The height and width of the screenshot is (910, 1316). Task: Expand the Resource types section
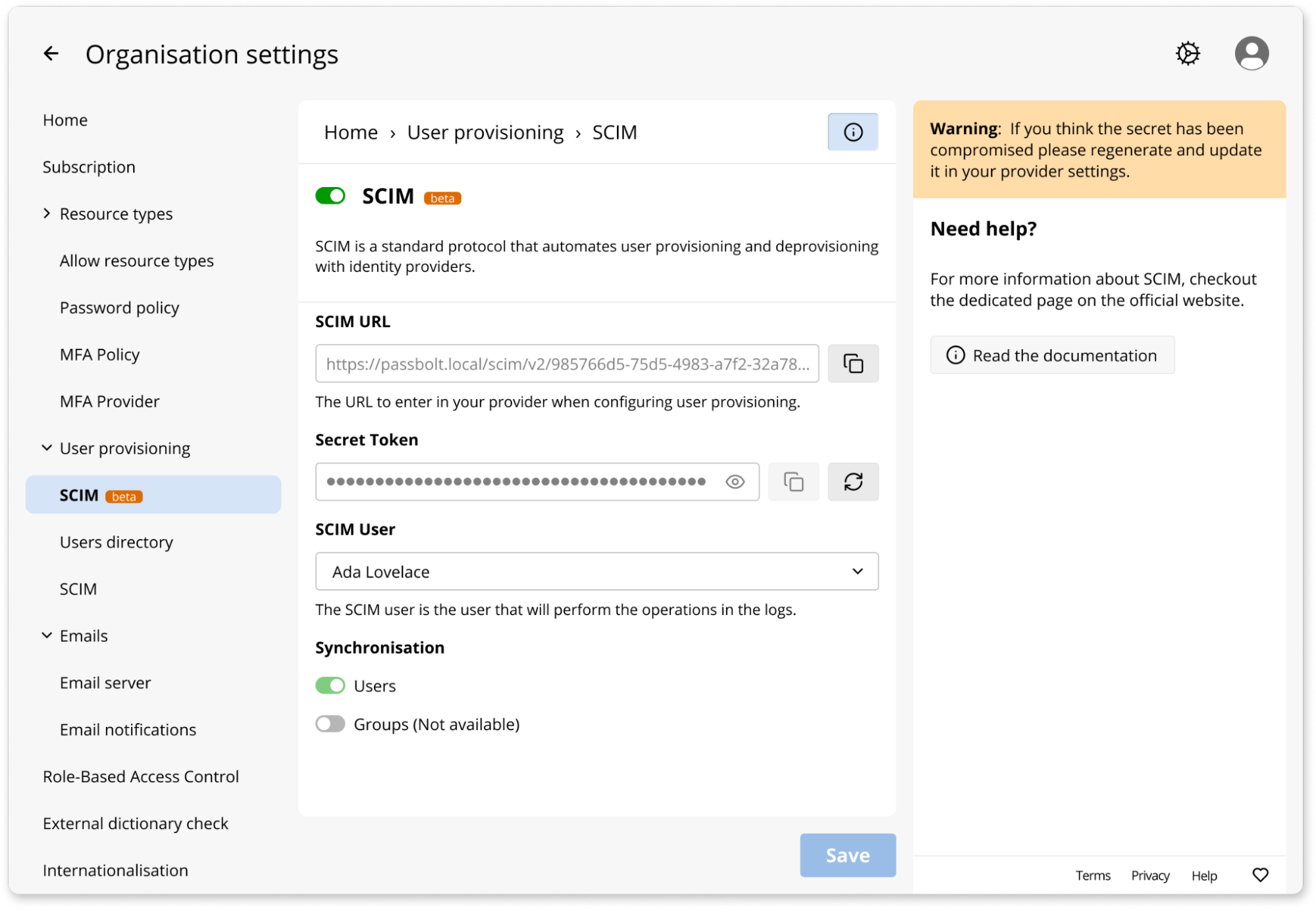(x=47, y=213)
